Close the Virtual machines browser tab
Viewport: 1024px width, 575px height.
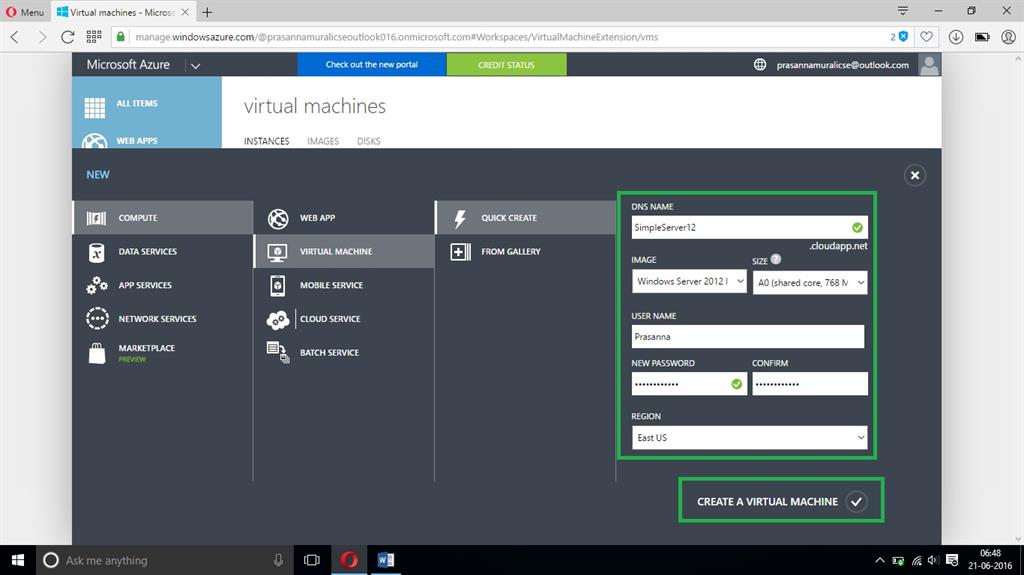[185, 12]
